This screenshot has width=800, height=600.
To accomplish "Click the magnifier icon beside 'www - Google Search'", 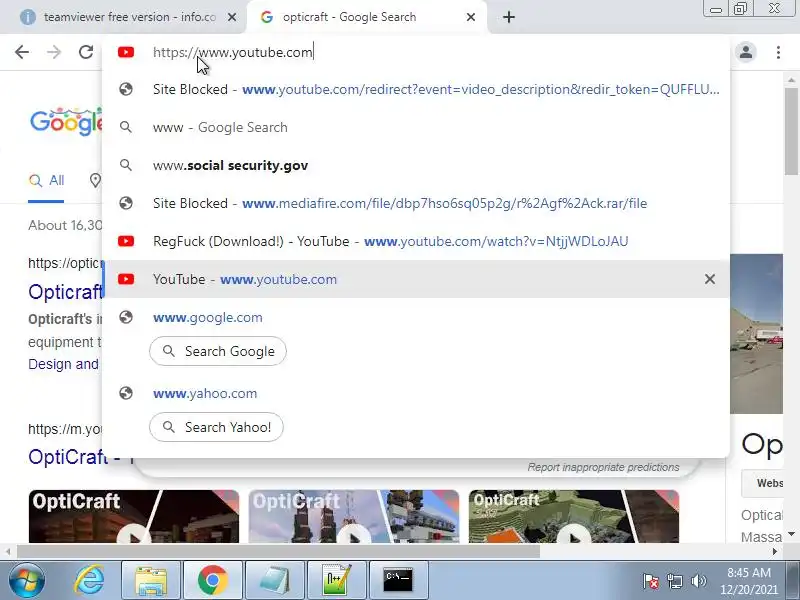I will pyautogui.click(x=126, y=127).
